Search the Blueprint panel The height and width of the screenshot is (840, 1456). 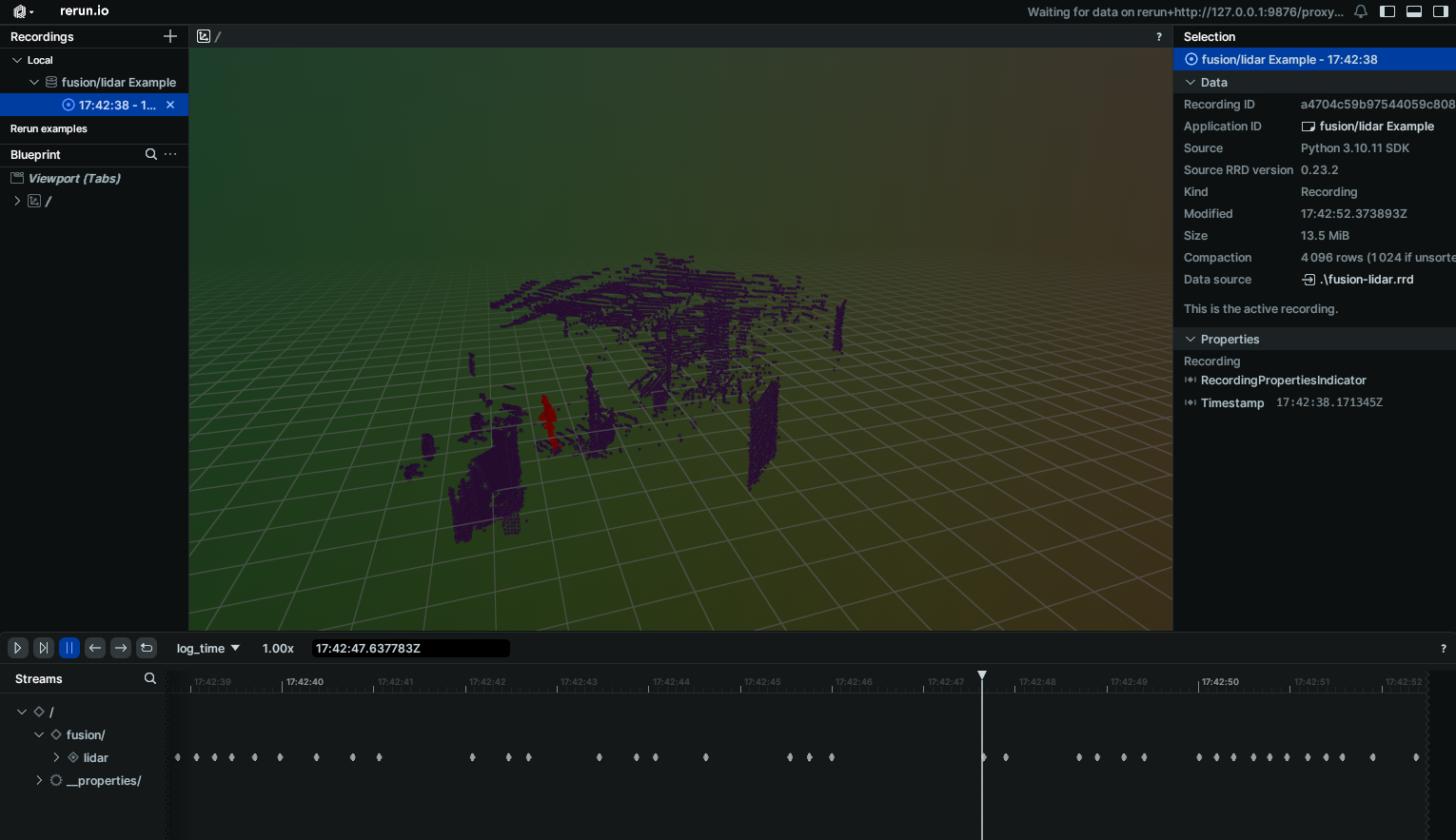tap(150, 154)
